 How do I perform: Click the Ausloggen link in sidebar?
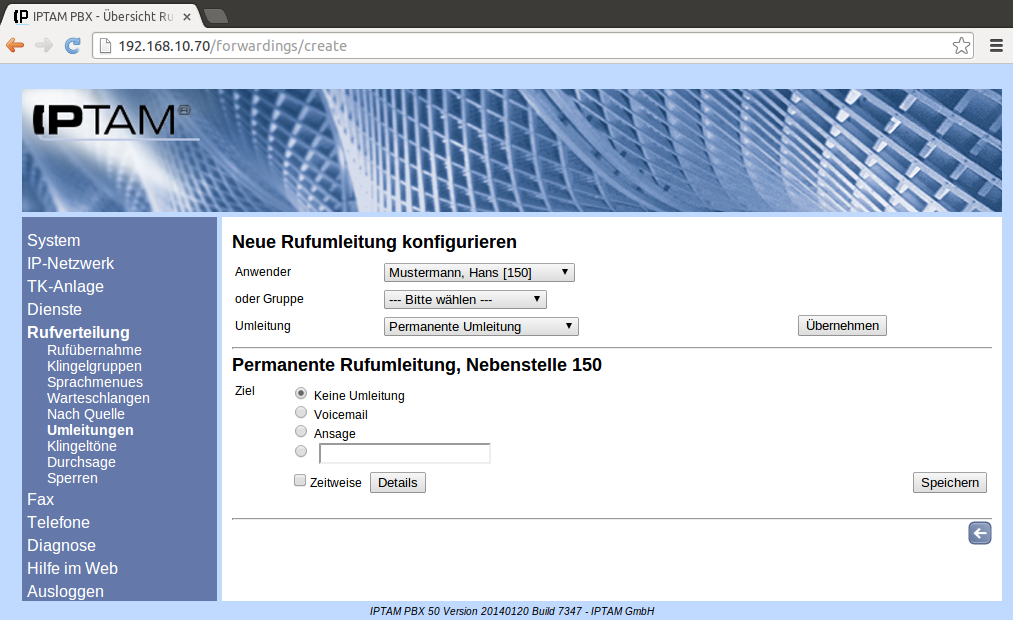(x=65, y=591)
